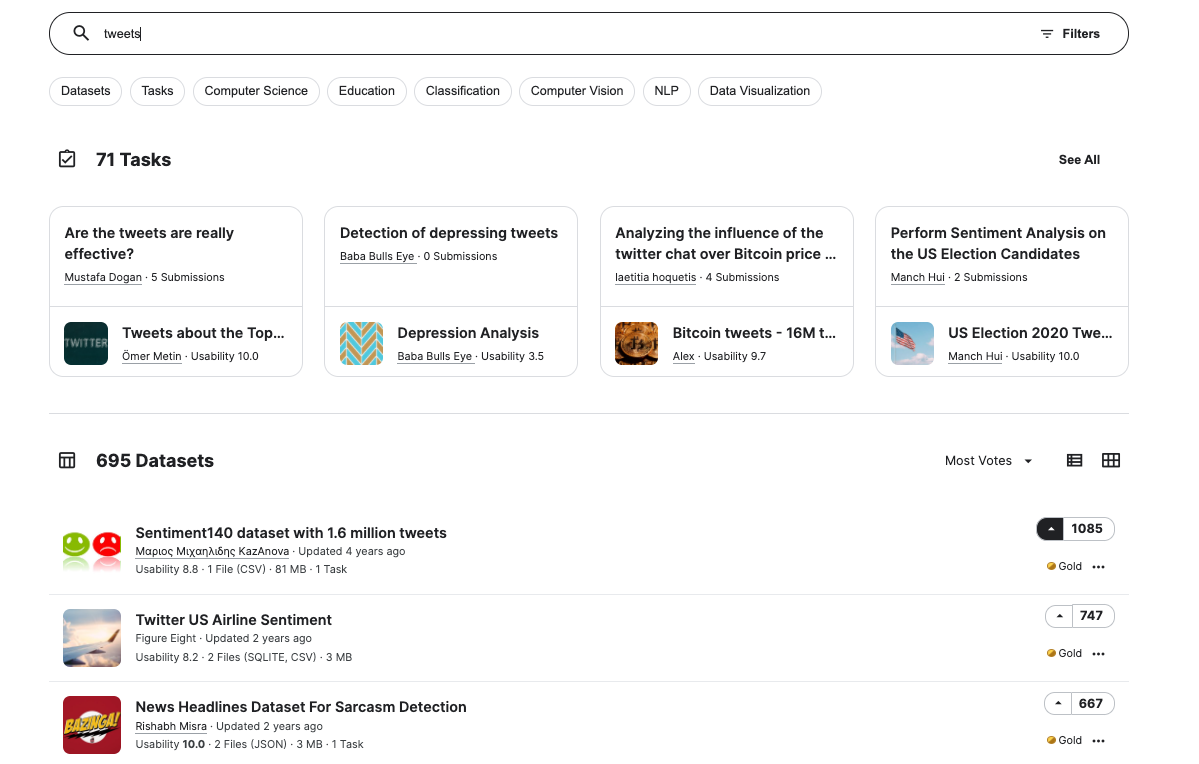This screenshot has width=1199, height=764.
Task: Visit Manch Hui task author profile
Action: pos(918,278)
